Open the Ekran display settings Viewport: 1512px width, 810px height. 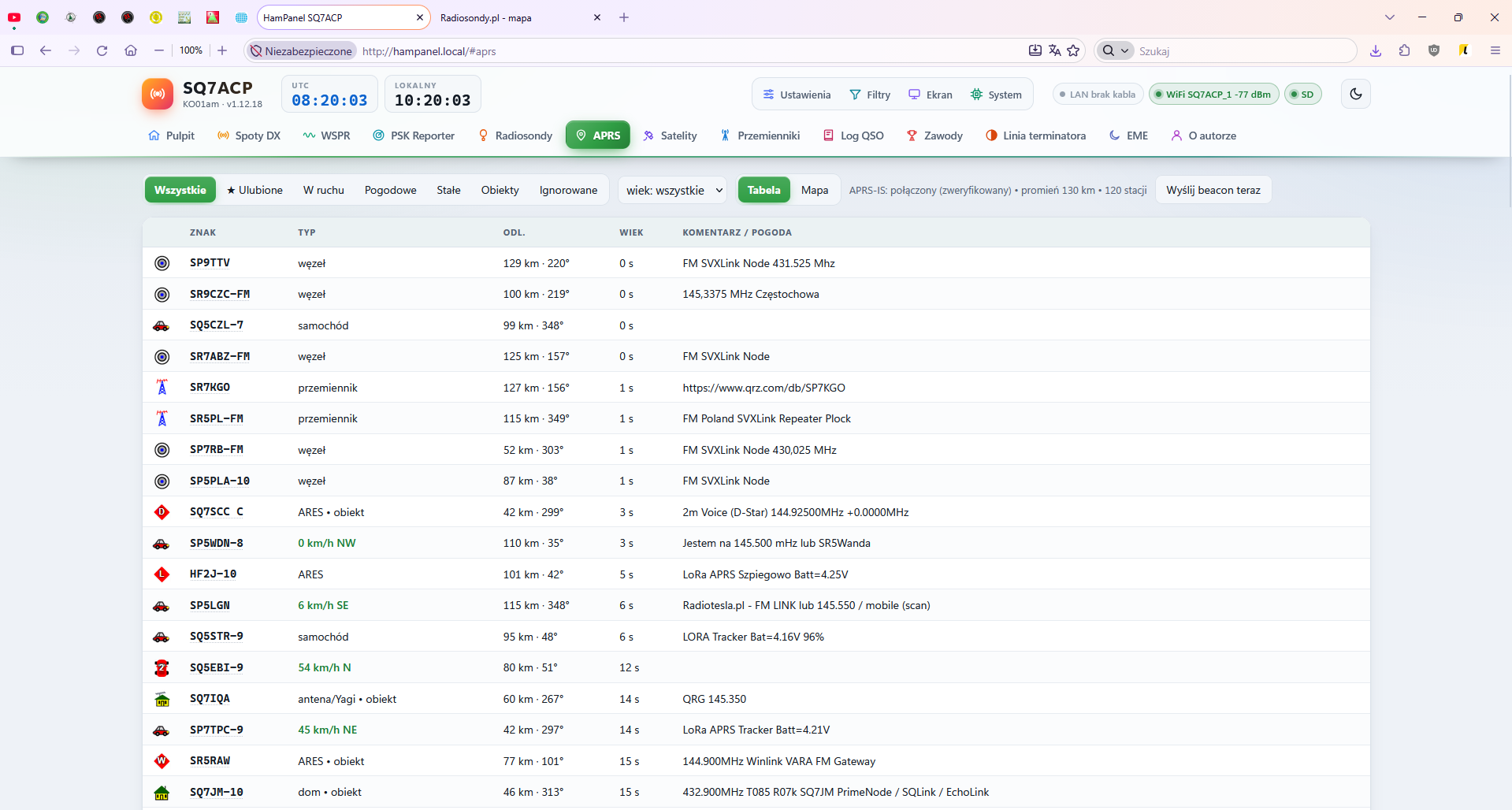tap(931, 95)
